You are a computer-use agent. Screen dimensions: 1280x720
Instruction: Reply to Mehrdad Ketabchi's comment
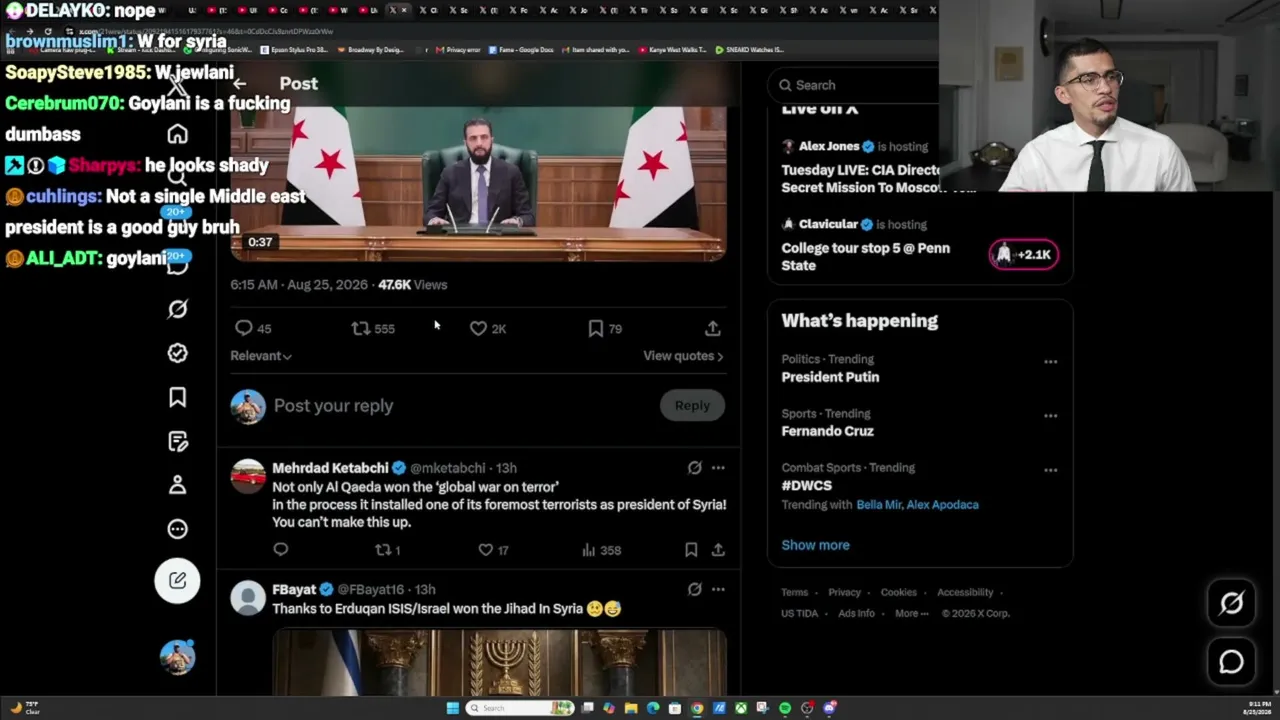(x=281, y=549)
